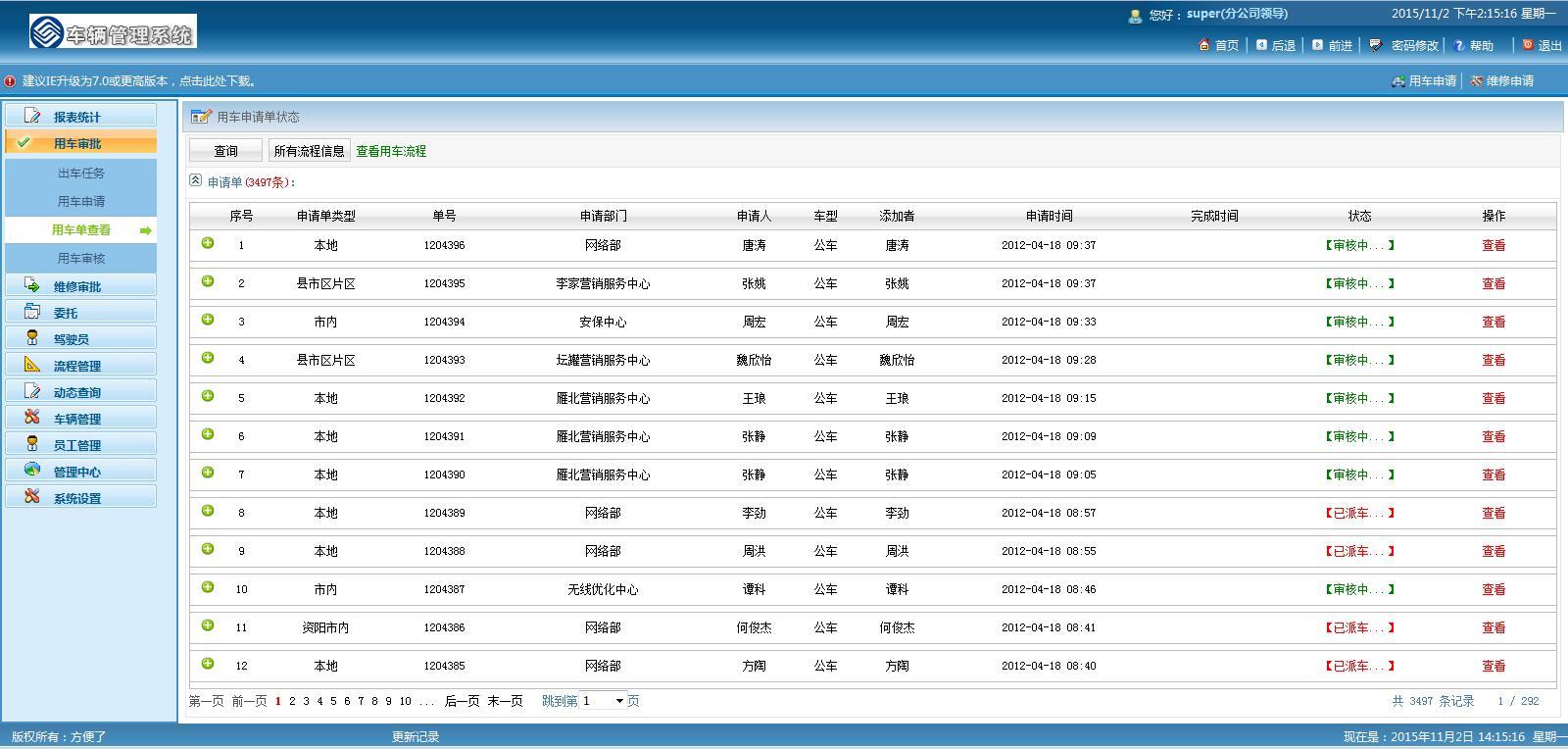1568x749 pixels.
Task: Expand row 1 with order 1204396
Action: pos(208,243)
